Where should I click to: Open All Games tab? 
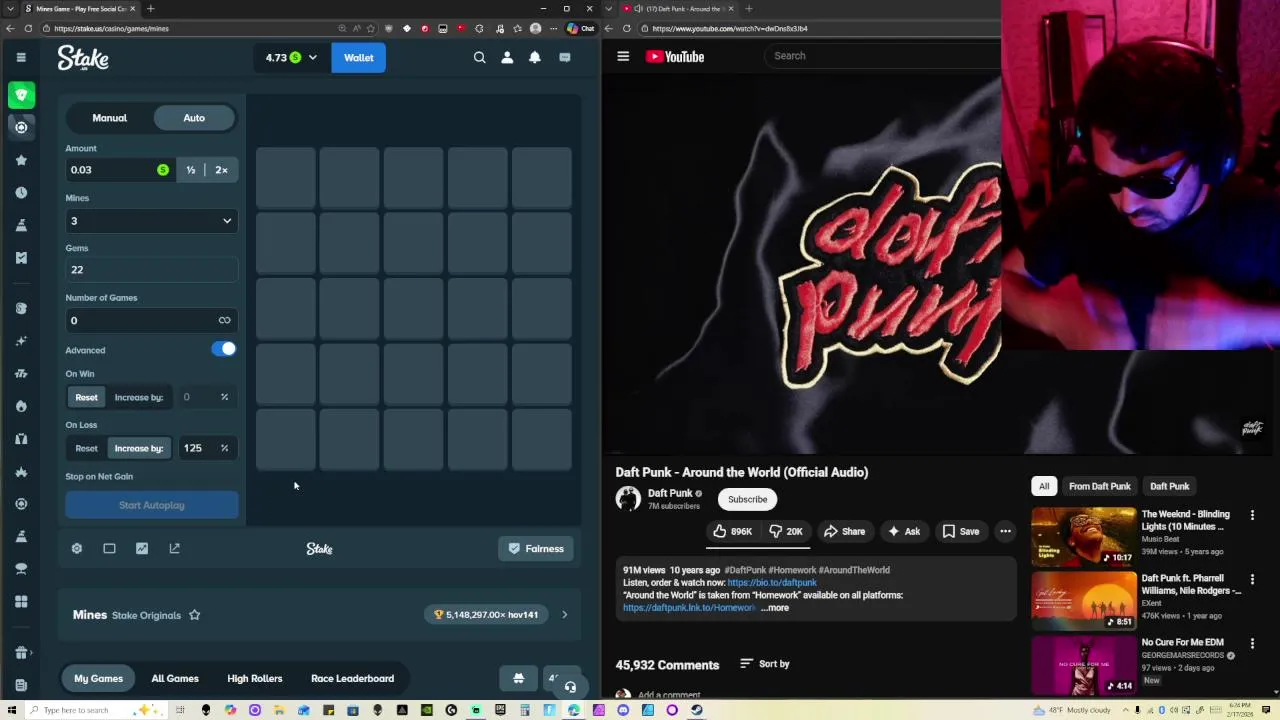[175, 678]
